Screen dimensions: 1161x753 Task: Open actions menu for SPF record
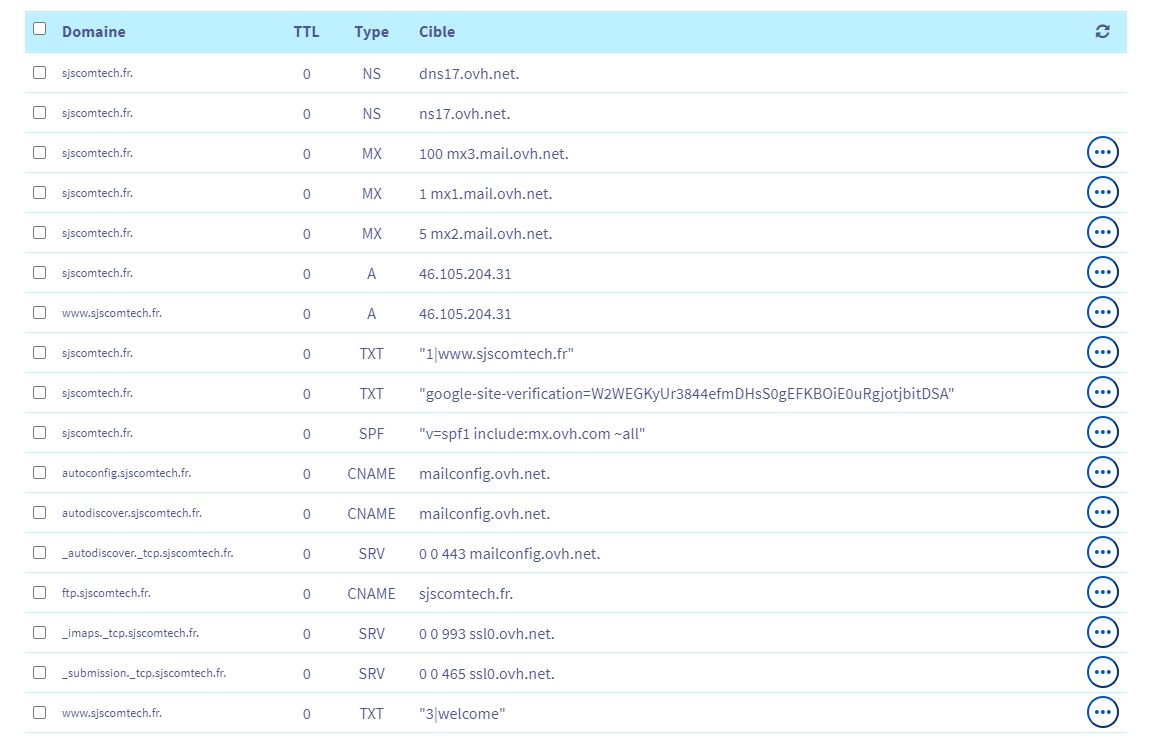(1102, 433)
